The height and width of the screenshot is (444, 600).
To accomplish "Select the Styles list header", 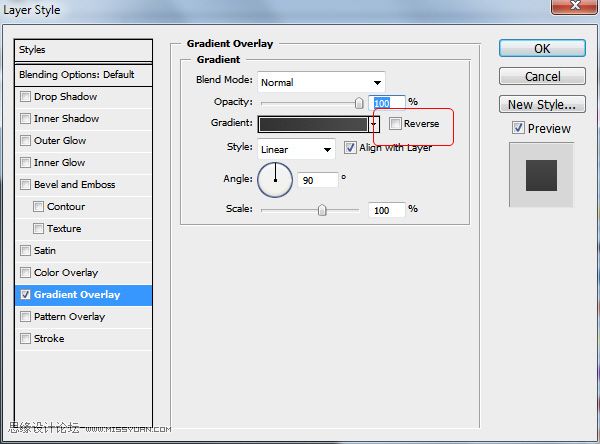I will [83, 50].
